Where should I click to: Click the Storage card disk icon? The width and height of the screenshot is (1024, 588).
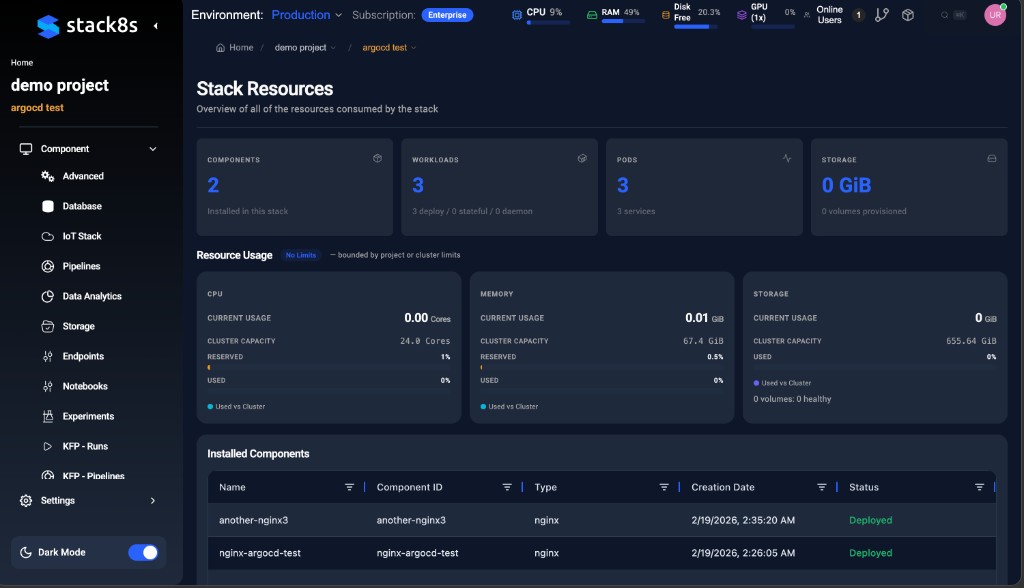pyautogui.click(x=991, y=158)
